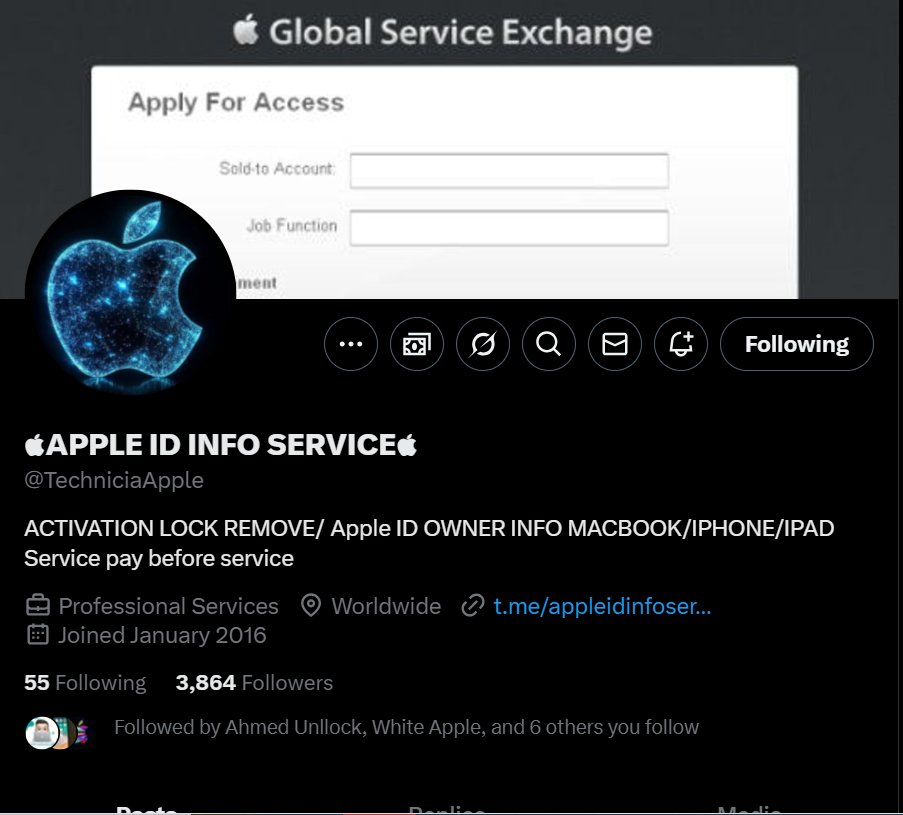Click the calendar icon beside Joined January 2016
This screenshot has height=815, width=903.
click(x=38, y=635)
